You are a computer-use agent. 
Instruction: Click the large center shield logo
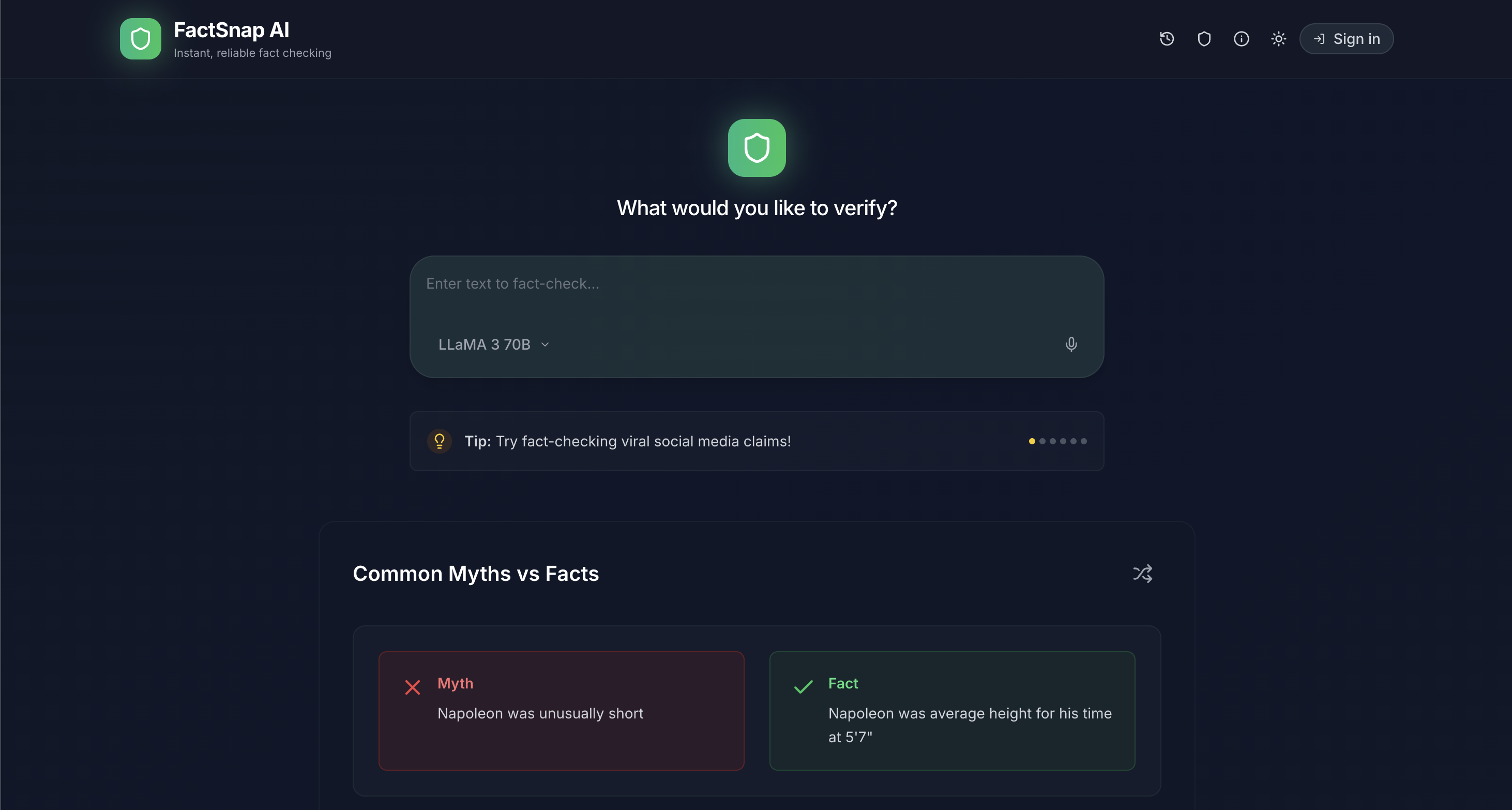pos(757,148)
